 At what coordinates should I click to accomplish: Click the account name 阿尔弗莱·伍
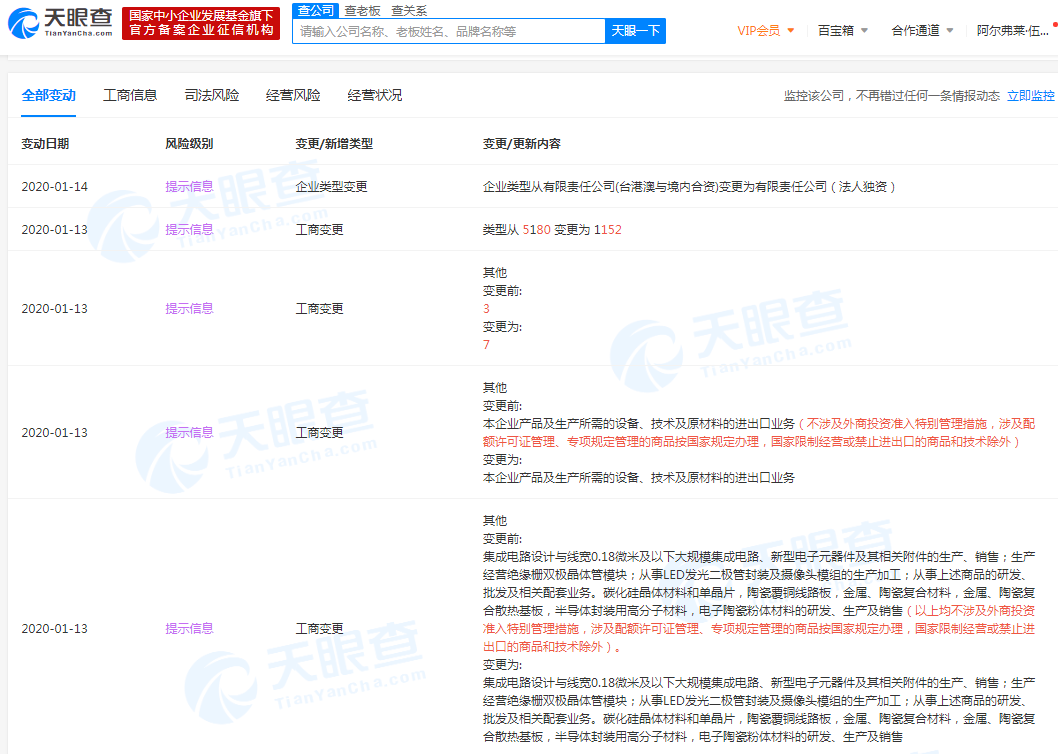pos(1013,30)
